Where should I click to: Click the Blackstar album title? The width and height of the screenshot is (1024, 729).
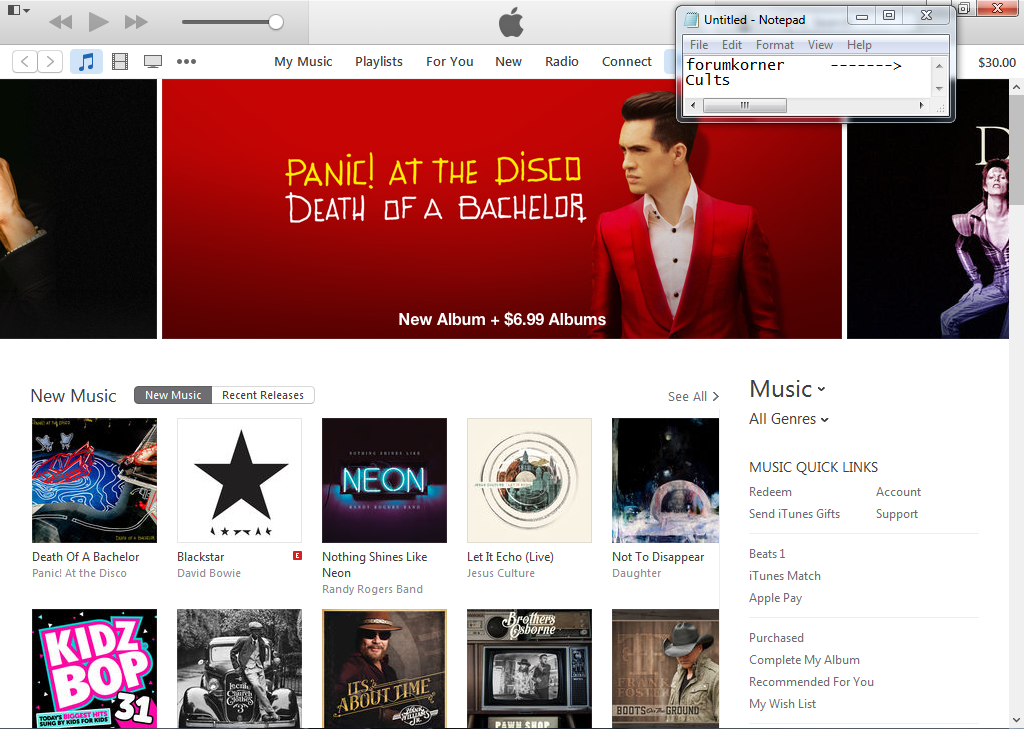tap(200, 557)
